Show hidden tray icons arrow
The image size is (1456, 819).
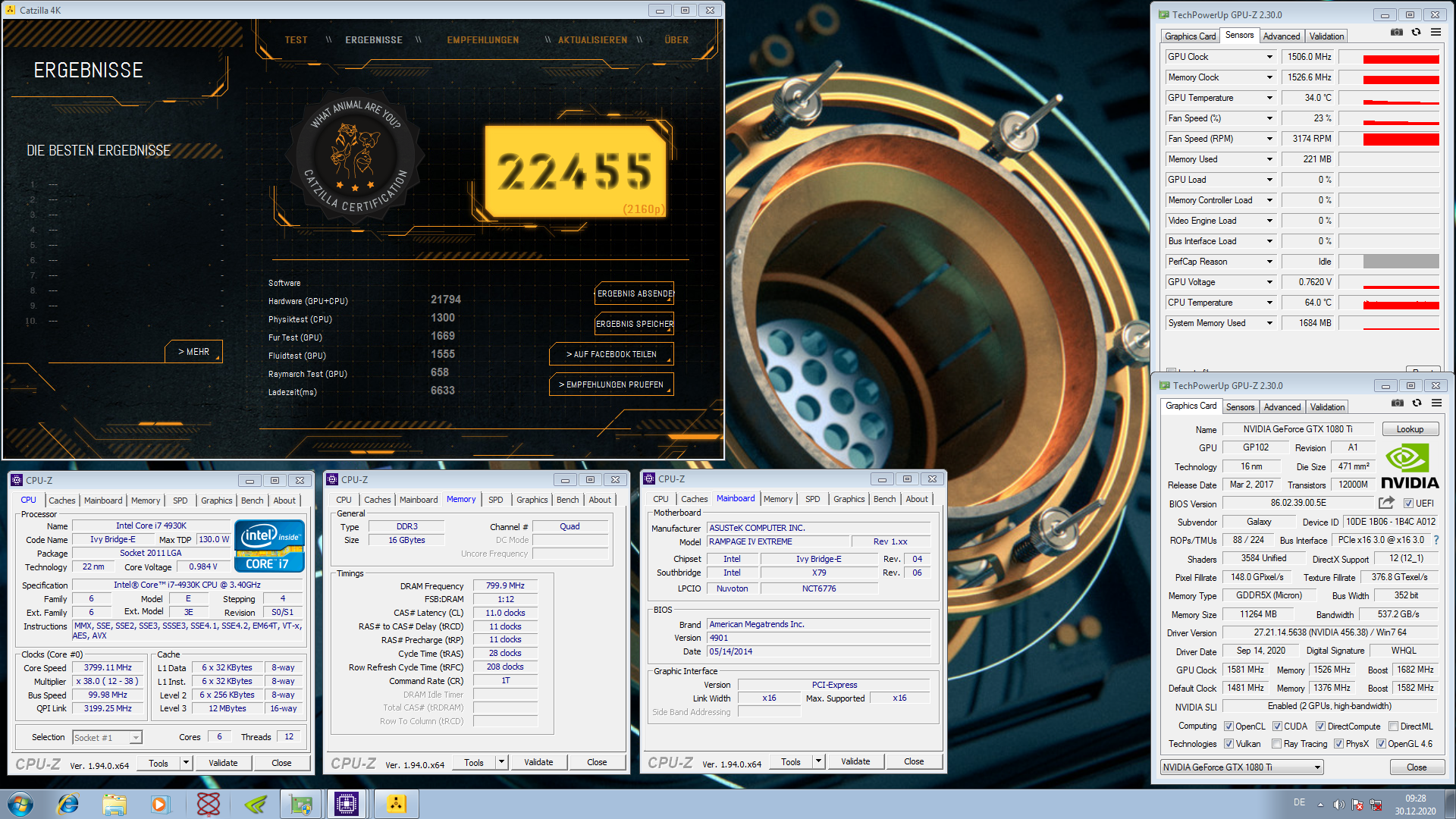[x=1320, y=805]
